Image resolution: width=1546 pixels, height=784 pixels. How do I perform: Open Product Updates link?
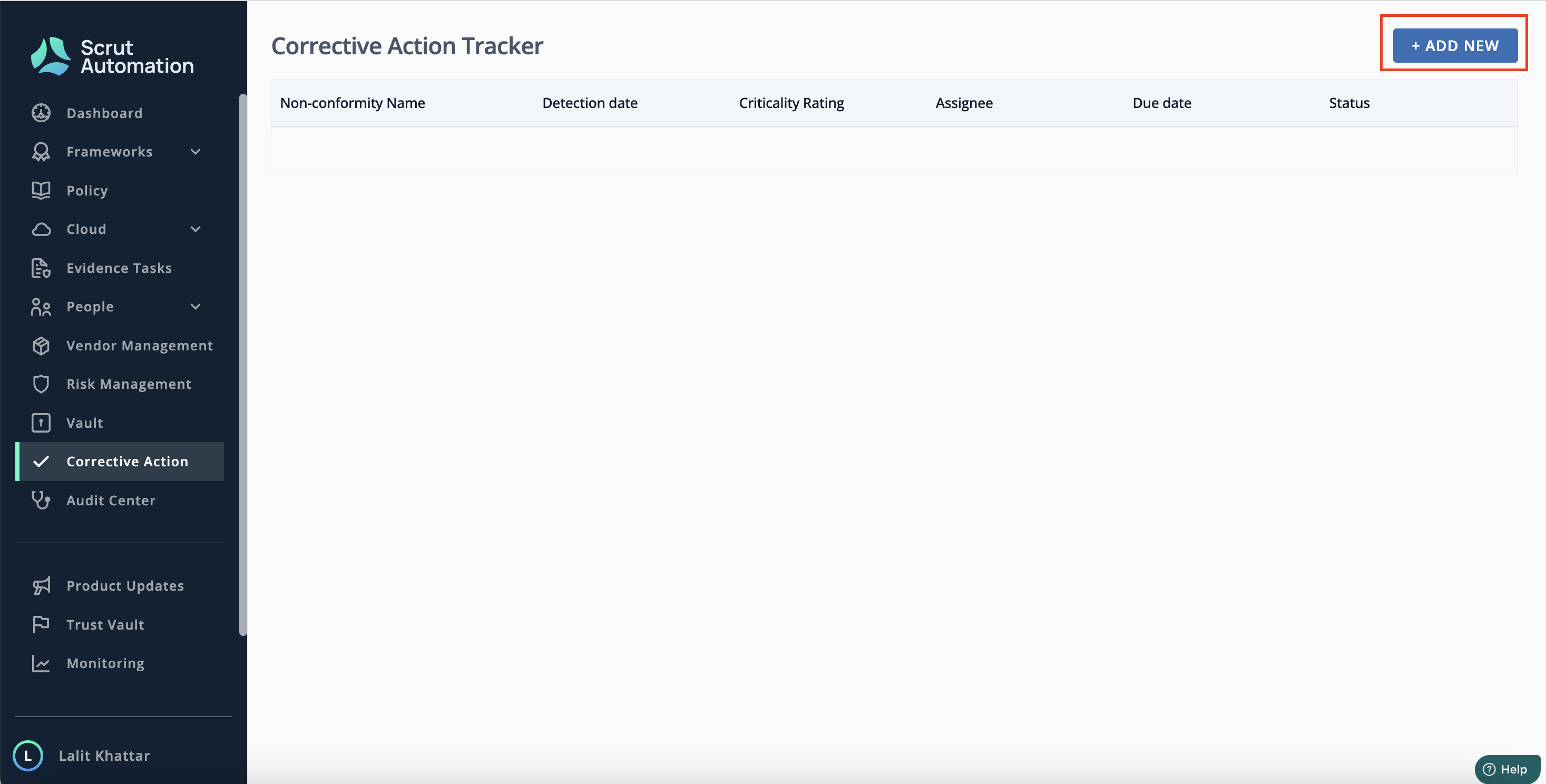[x=125, y=586]
